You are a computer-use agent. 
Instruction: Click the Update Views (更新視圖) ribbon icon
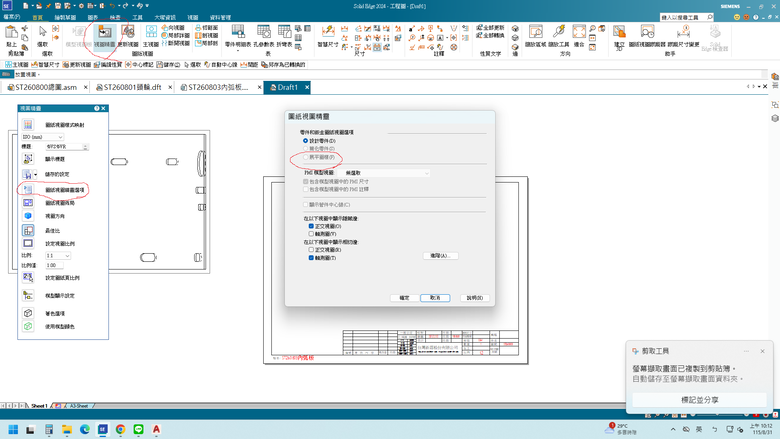pyautogui.click(x=128, y=36)
